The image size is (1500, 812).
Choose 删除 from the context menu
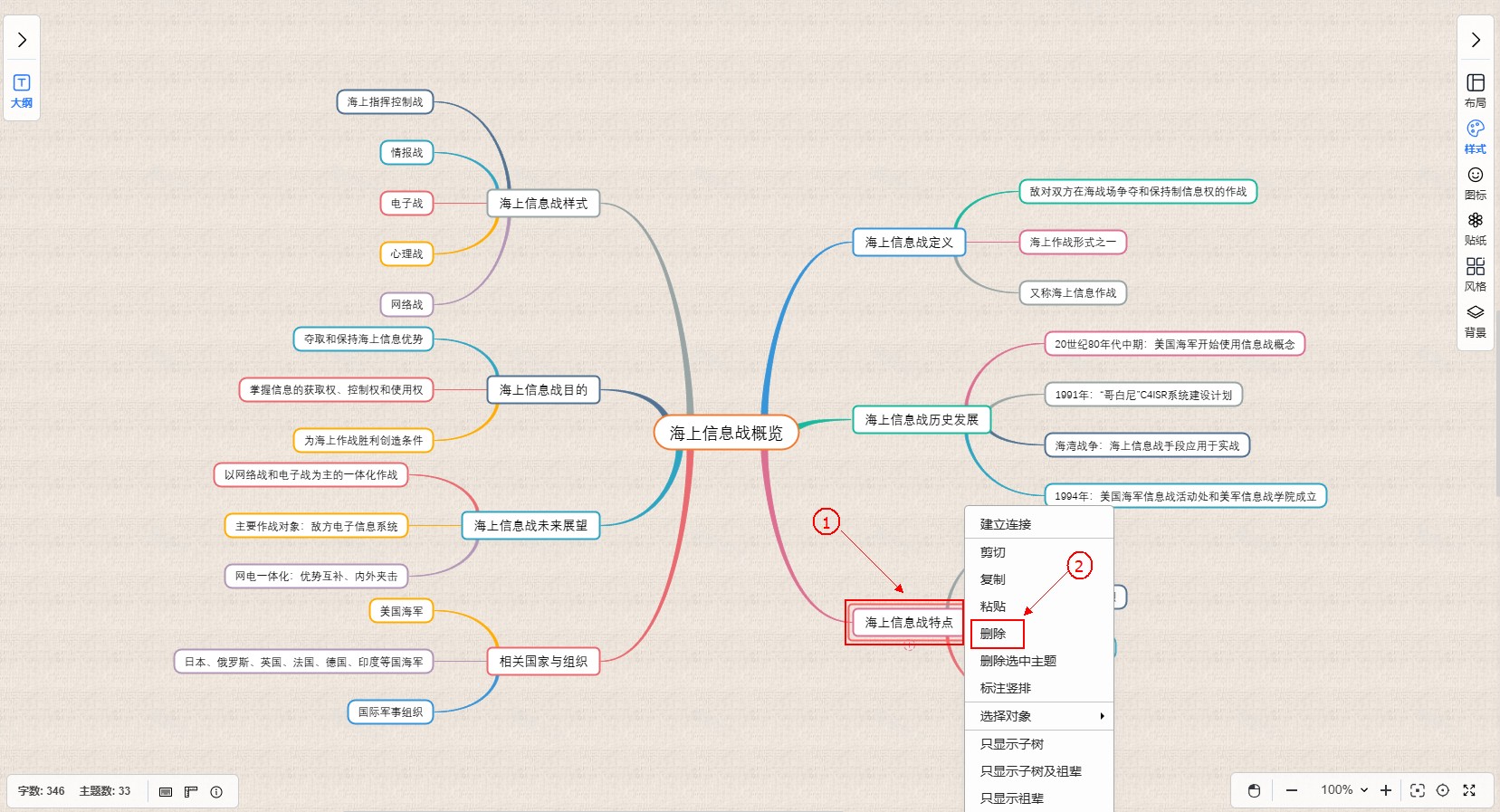click(x=993, y=634)
